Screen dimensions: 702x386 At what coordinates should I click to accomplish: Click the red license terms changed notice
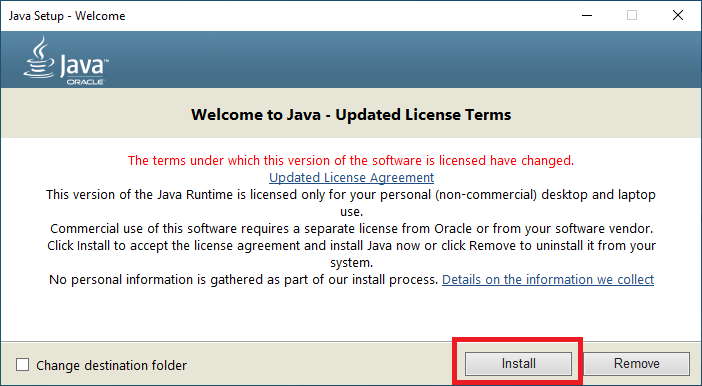[351, 160]
